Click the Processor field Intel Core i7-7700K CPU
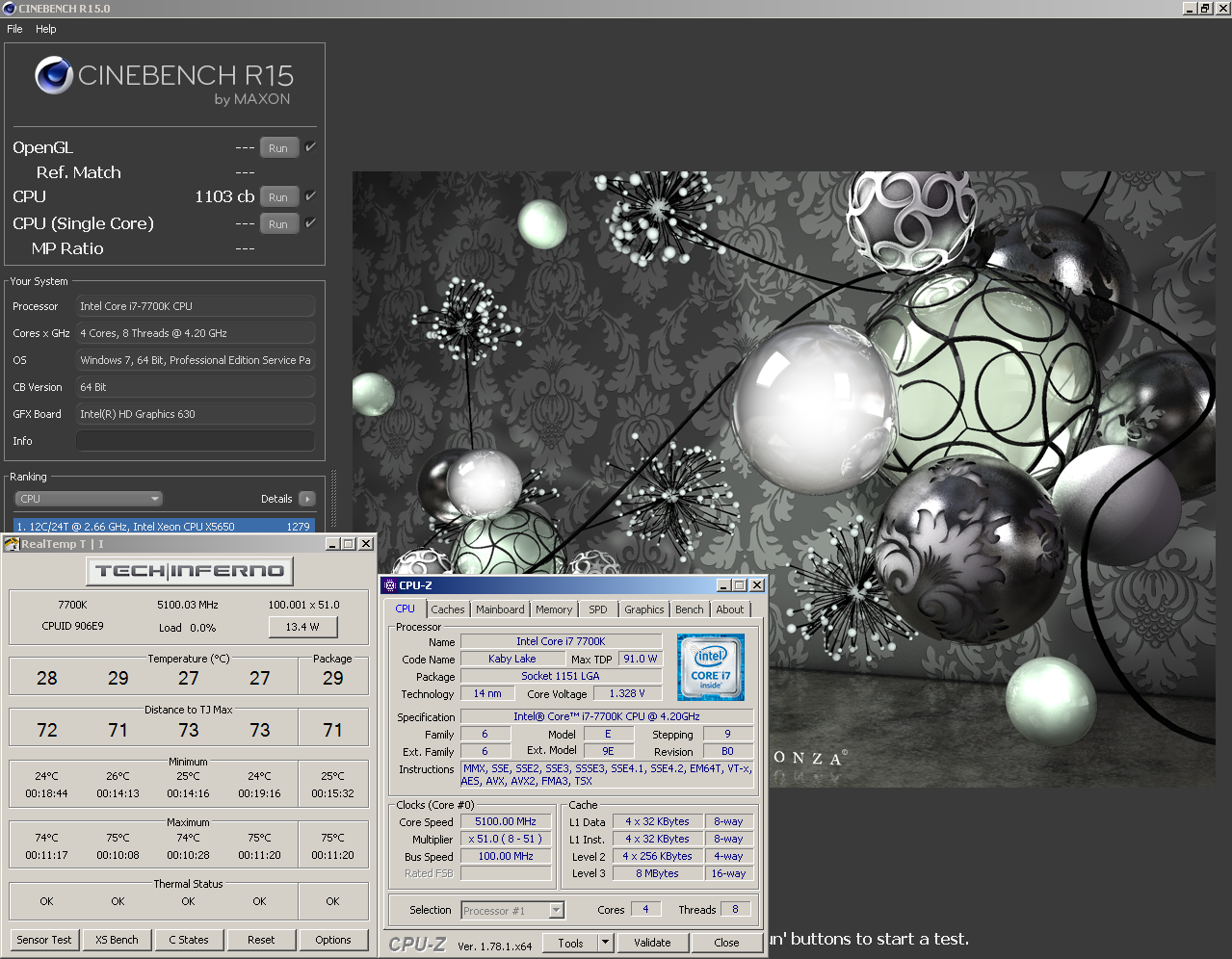This screenshot has width=1232, height=959. 196,306
